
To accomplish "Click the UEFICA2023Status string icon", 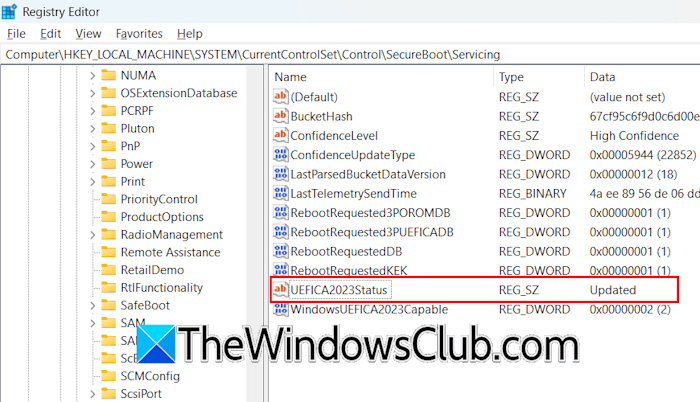I will 280,289.
